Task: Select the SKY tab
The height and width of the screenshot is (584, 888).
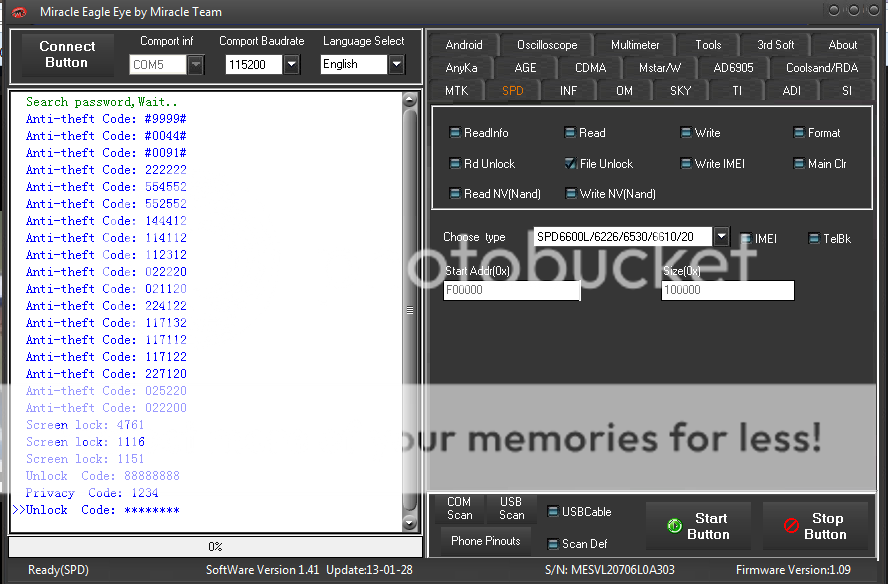Action: point(680,91)
